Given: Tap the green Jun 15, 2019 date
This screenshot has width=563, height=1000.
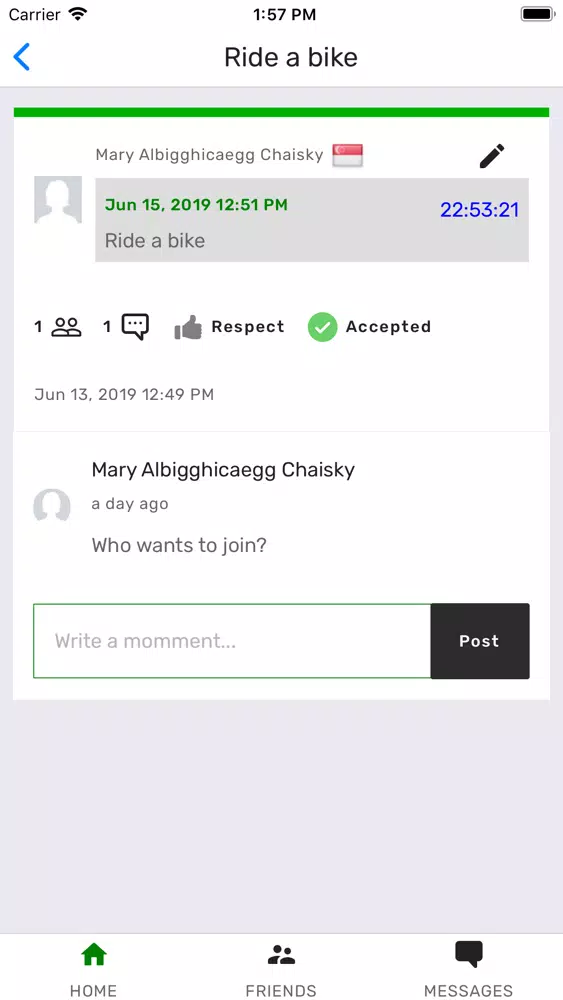Looking at the screenshot, I should click(x=196, y=205).
